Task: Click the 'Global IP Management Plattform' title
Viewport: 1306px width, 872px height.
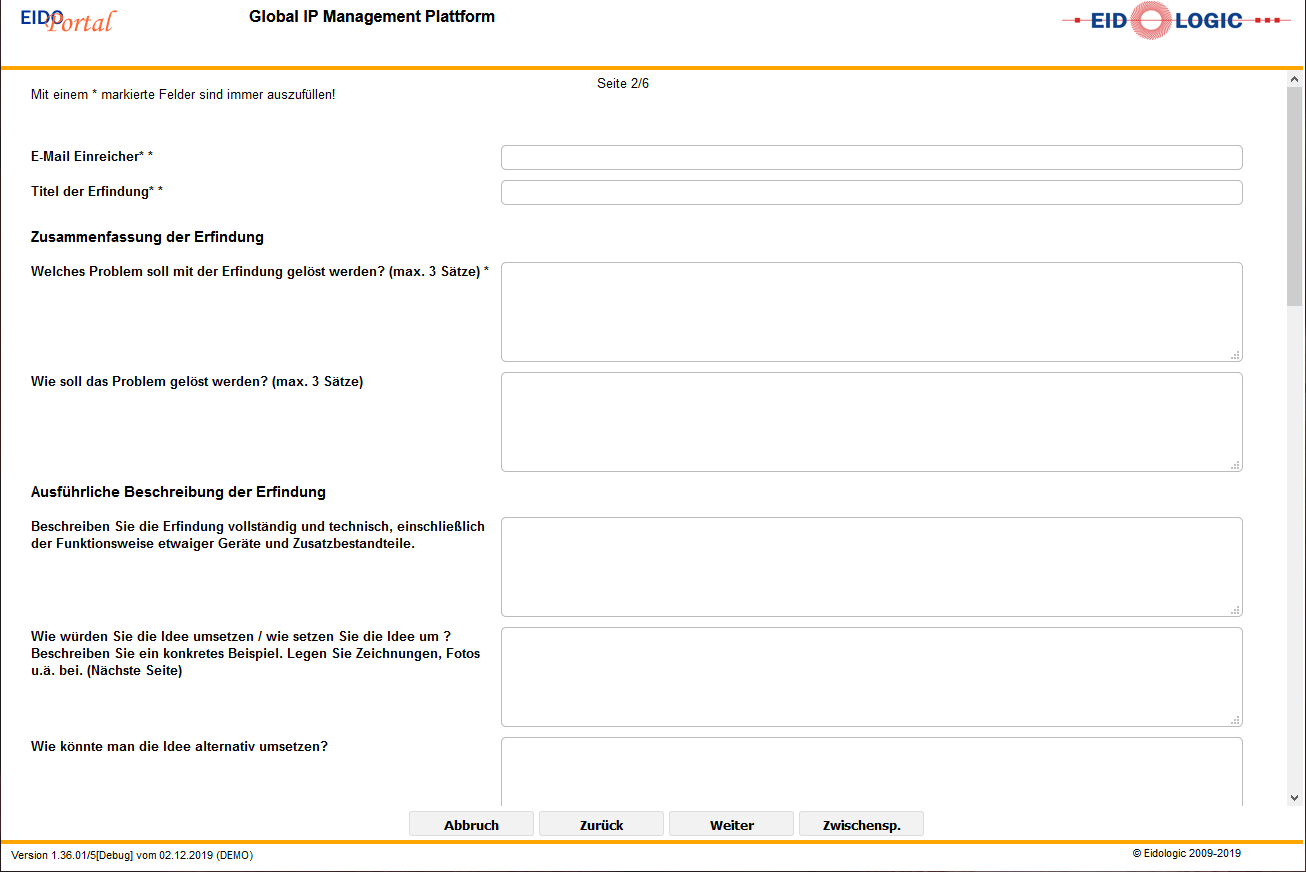Action: (372, 16)
